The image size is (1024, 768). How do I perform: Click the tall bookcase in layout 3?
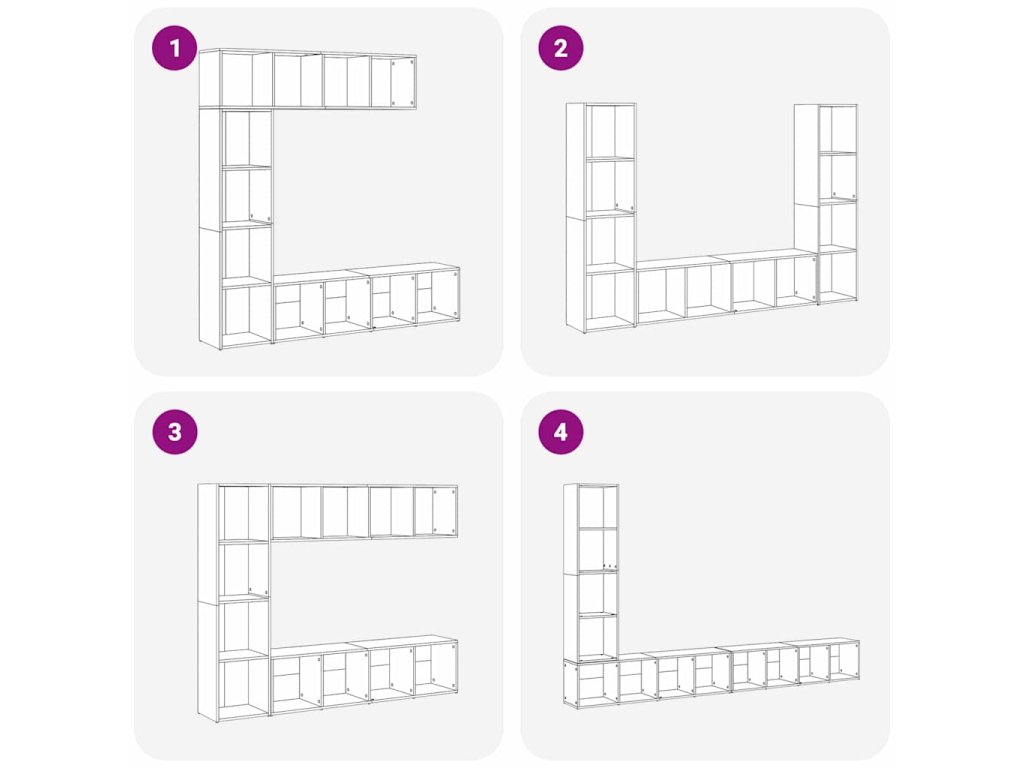(234, 603)
